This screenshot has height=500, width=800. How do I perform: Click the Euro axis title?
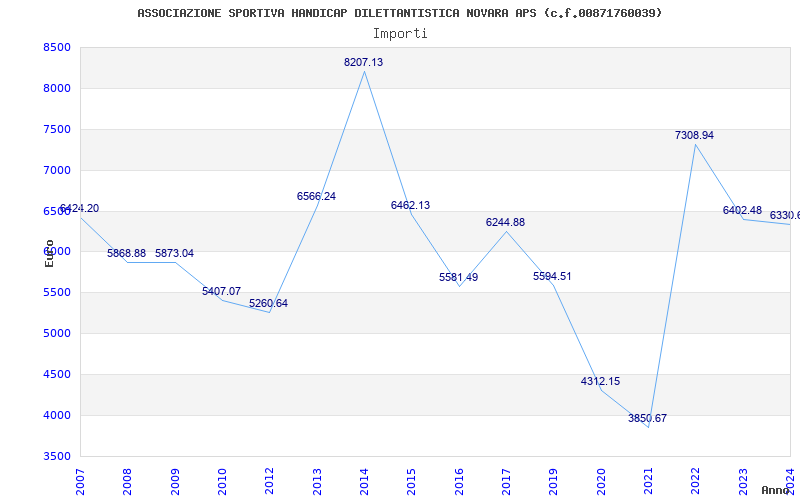point(49,253)
